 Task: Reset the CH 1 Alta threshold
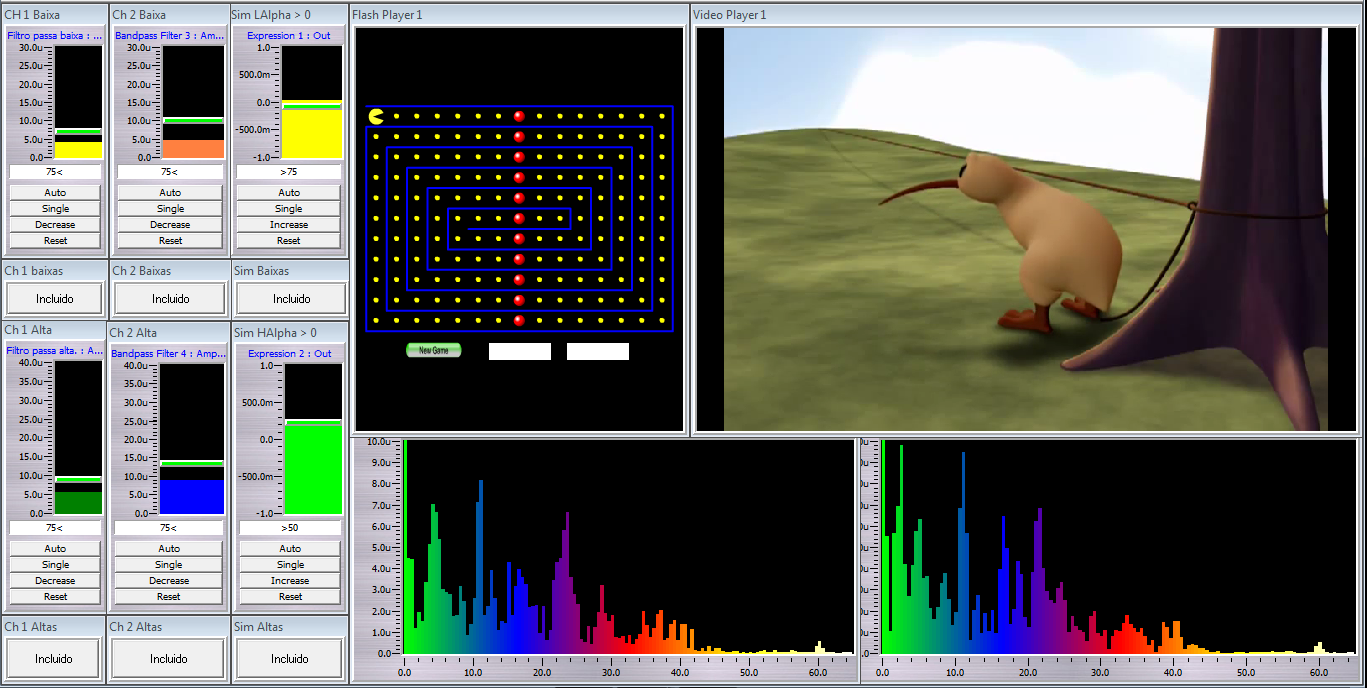tap(55, 596)
